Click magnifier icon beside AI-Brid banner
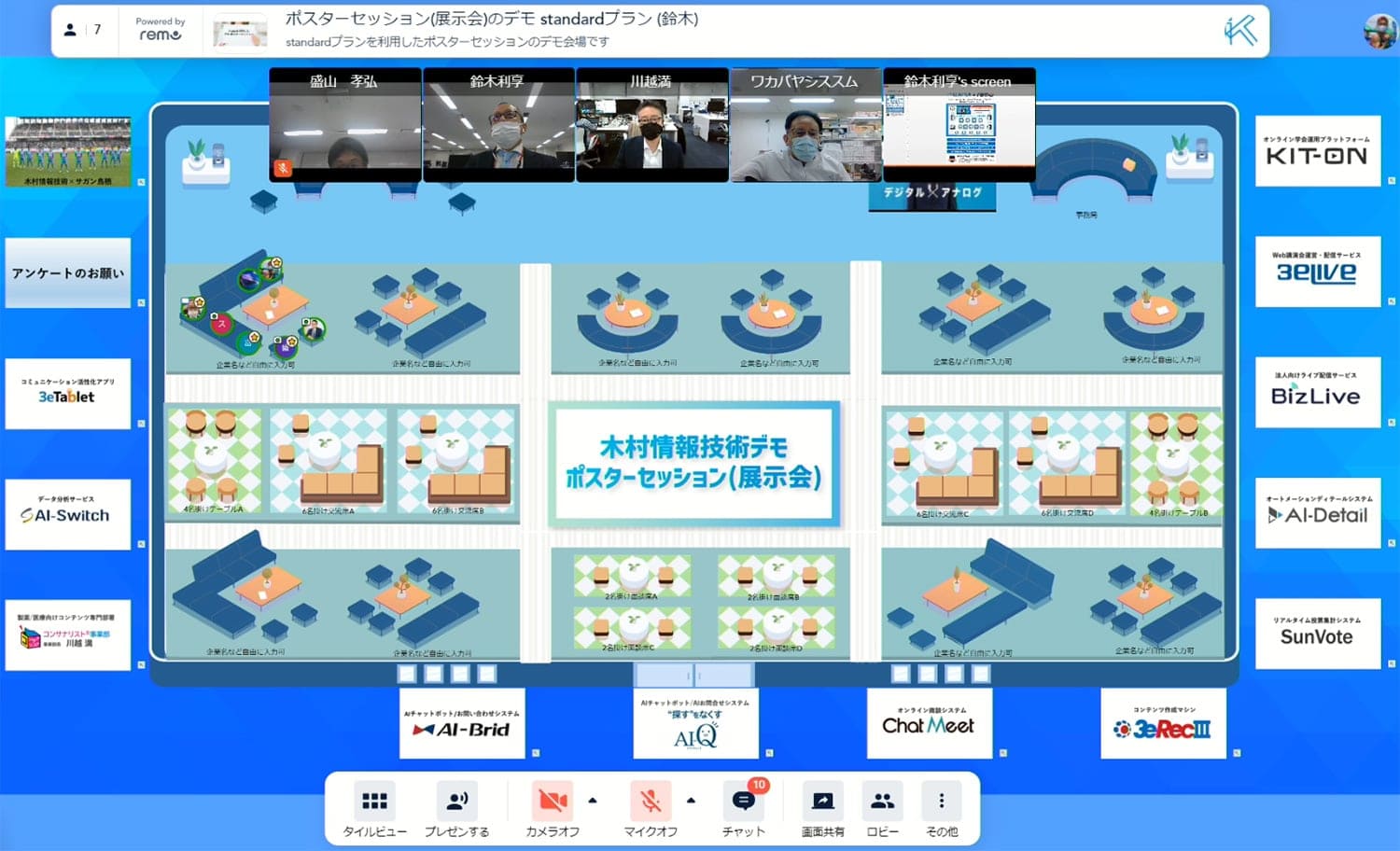Screen dimensions: 1400x851 point(536,753)
